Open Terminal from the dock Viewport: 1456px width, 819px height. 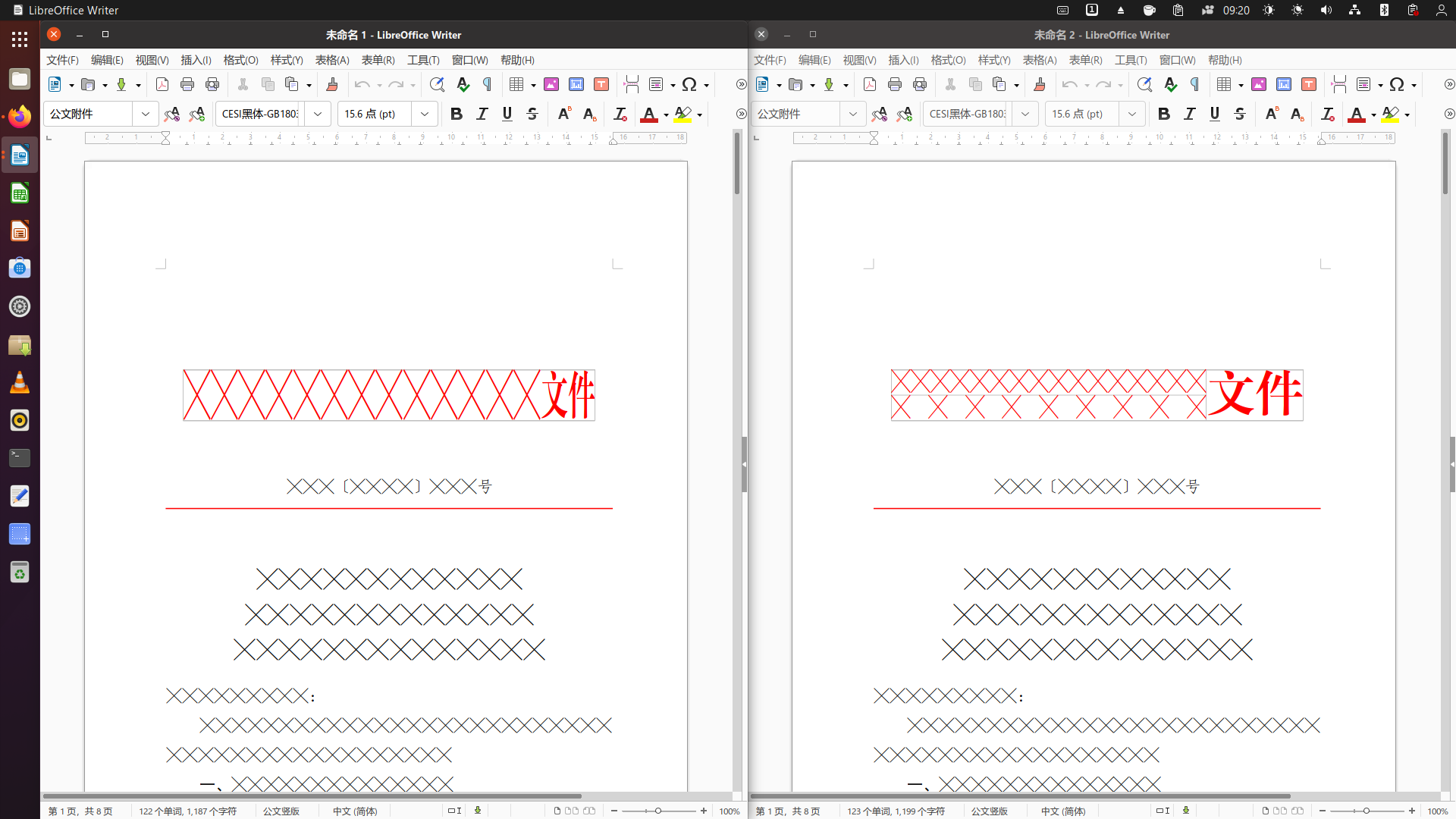point(20,458)
